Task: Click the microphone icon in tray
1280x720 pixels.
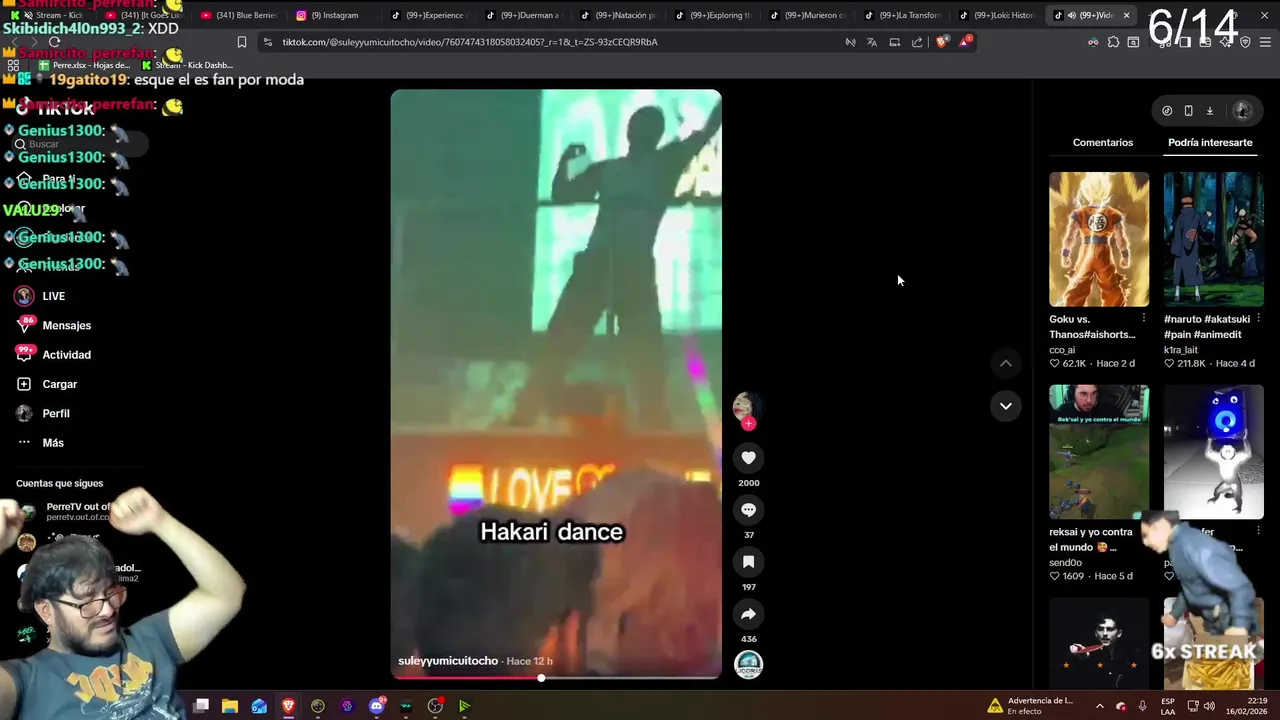Action: point(1142,706)
